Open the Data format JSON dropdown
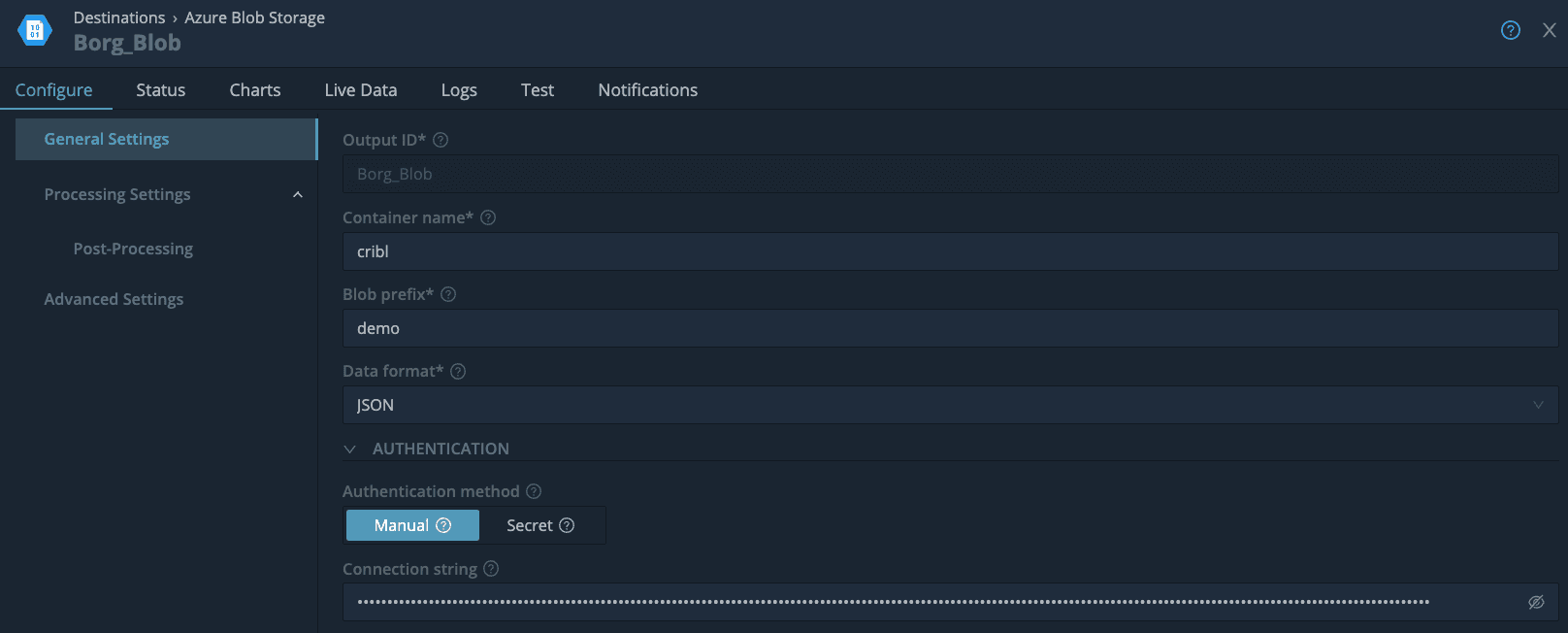 click(x=949, y=405)
